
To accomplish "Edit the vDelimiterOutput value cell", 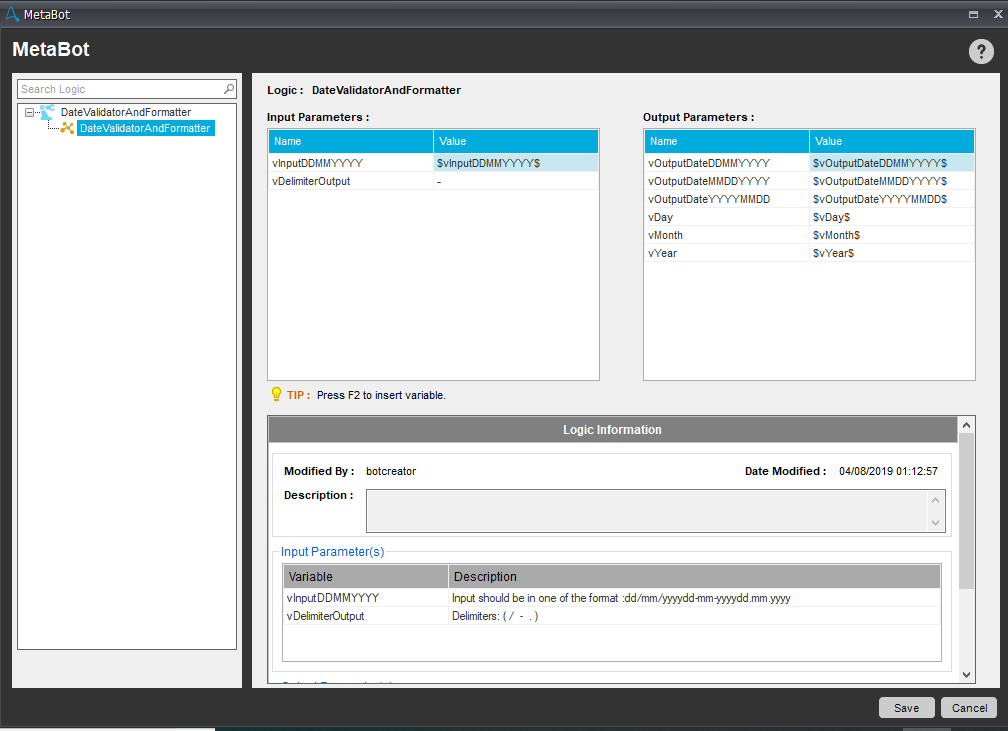I will [515, 181].
